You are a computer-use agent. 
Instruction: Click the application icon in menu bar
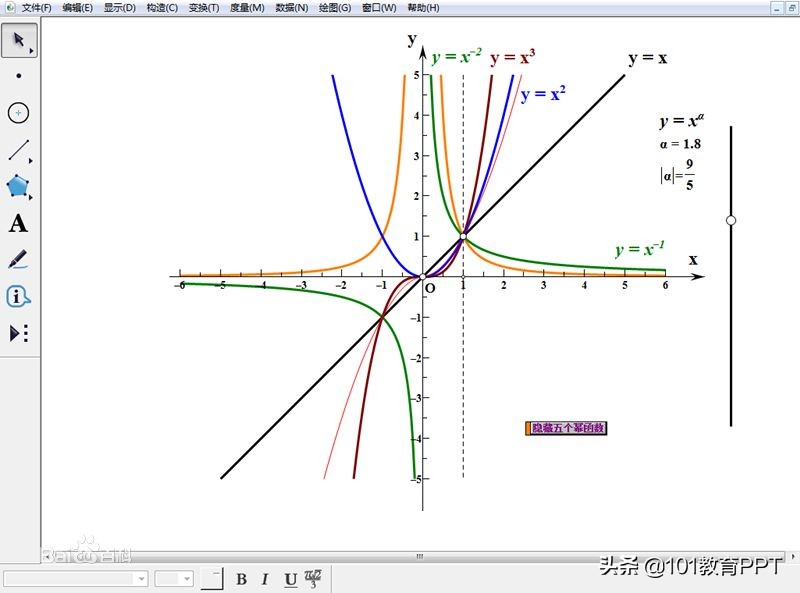[10, 8]
